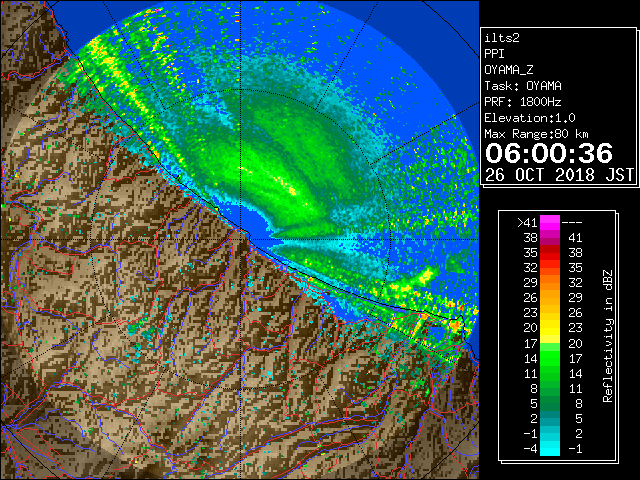The height and width of the screenshot is (480, 640).
Task: Click the date '26 OCT 2018 JST'
Action: [559, 175]
